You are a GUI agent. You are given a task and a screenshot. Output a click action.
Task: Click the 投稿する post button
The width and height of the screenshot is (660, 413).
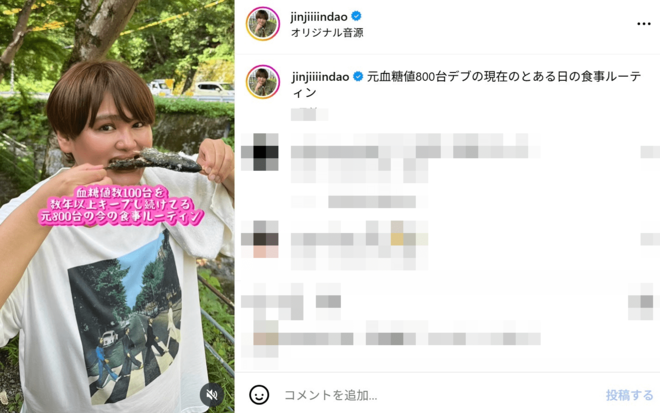pyautogui.click(x=629, y=395)
